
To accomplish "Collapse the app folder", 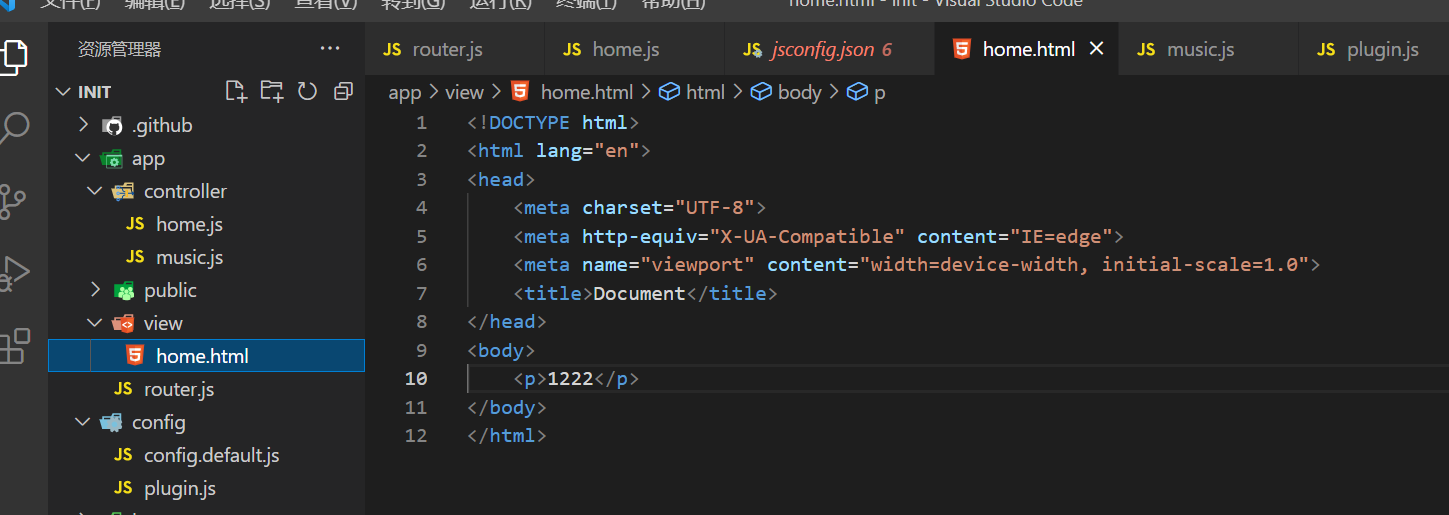I will [84, 158].
